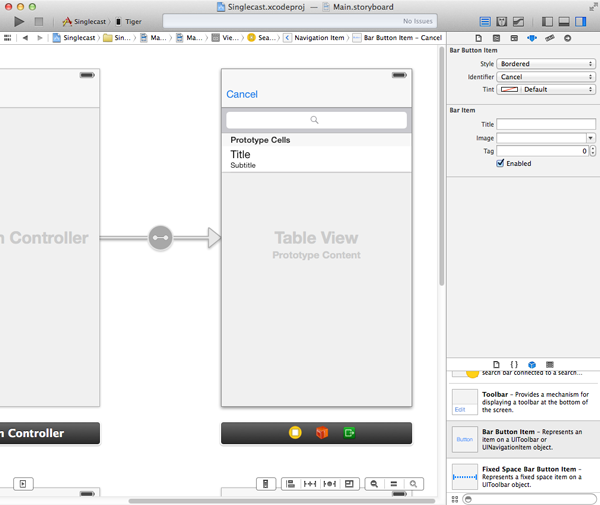Screen dimensions: 600x505
Task: Show the Attributes inspector
Action: tap(532, 38)
